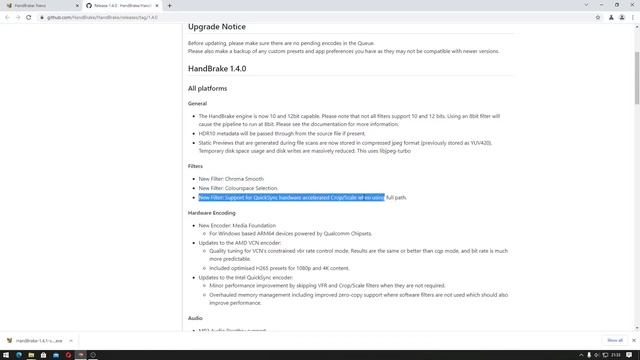Open a new browser tab
The image size is (640, 360).
click(169, 6)
